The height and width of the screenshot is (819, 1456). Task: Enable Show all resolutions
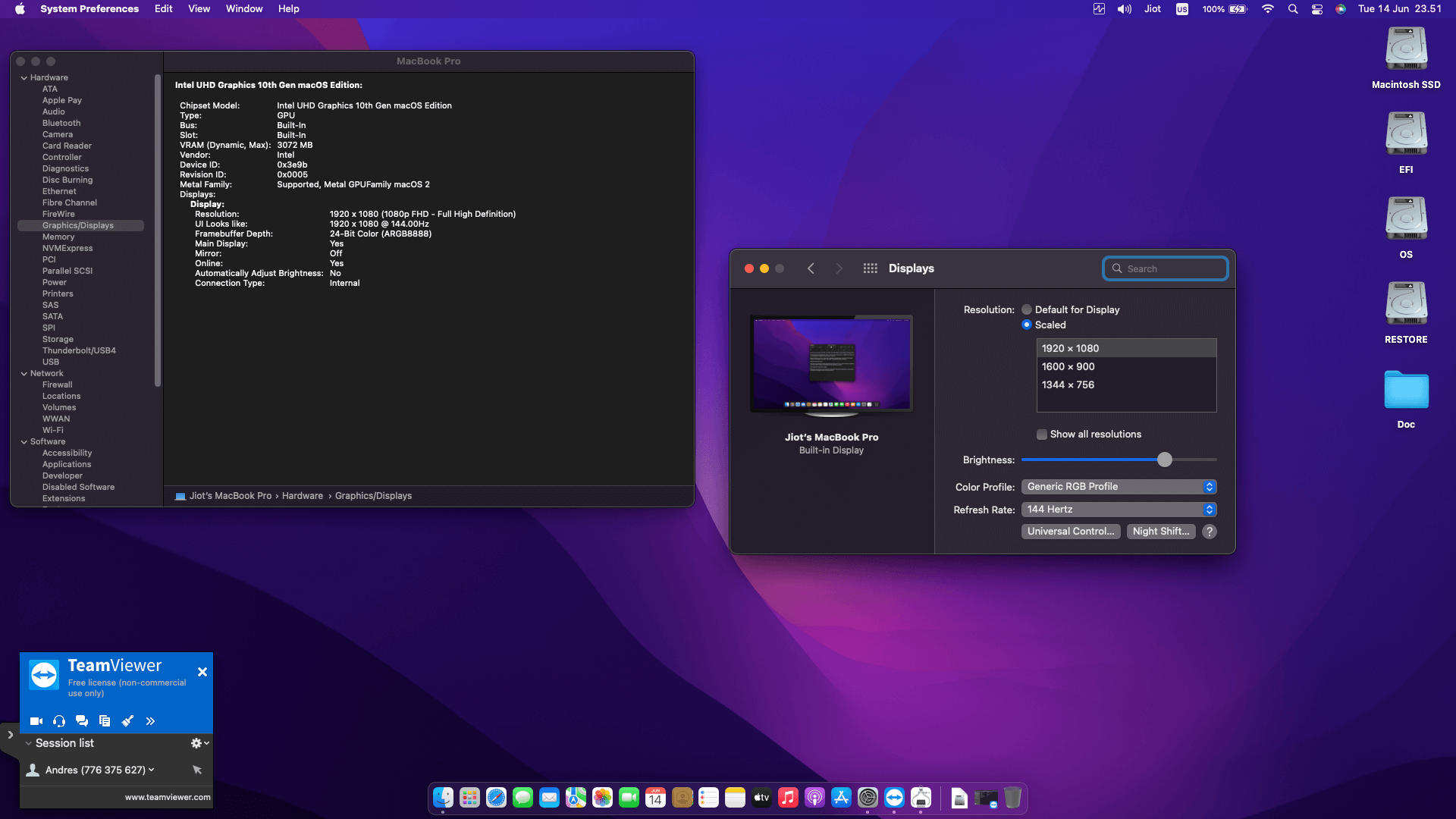tap(1043, 434)
